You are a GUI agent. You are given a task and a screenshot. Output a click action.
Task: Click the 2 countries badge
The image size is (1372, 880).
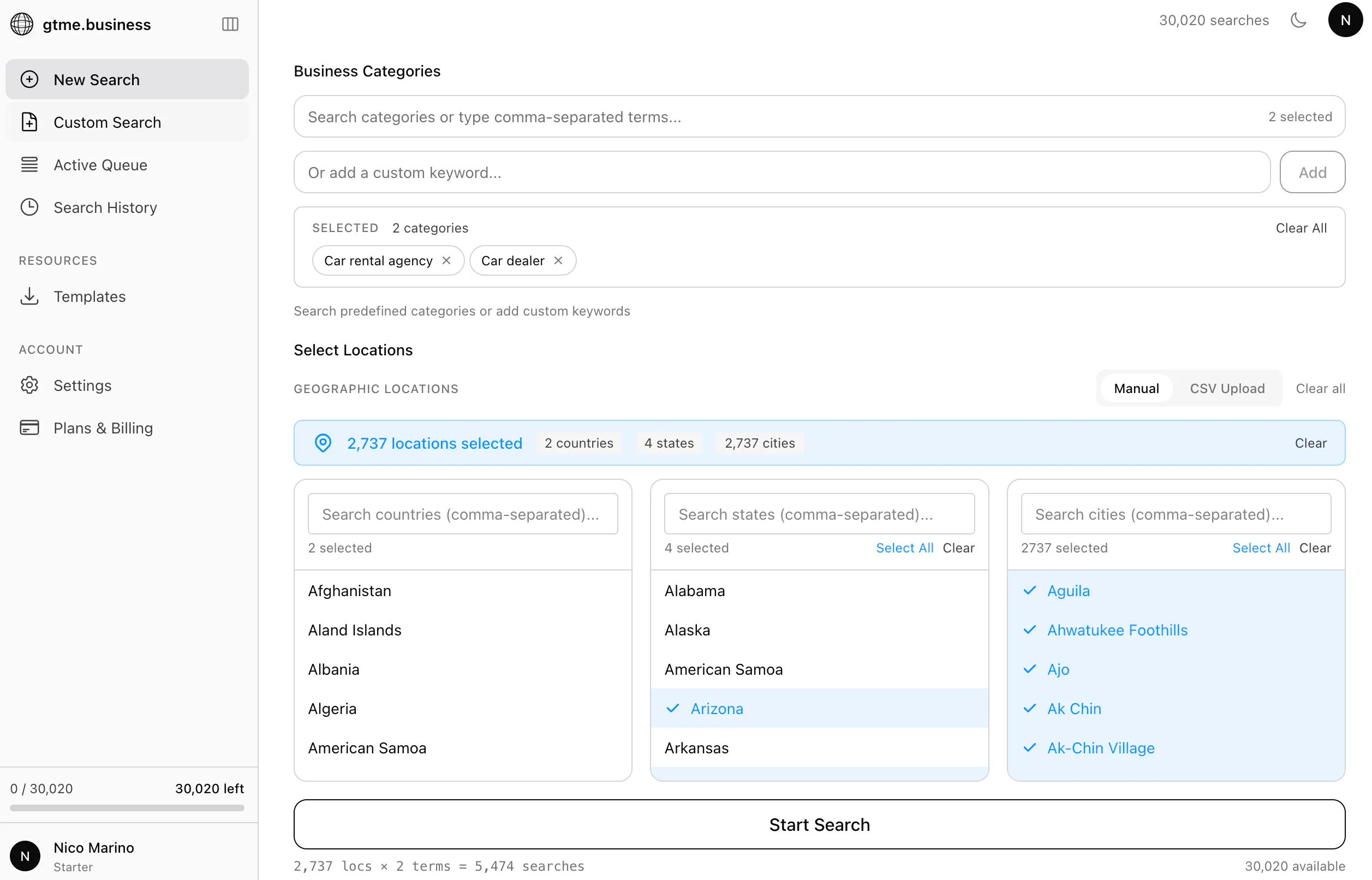[578, 443]
